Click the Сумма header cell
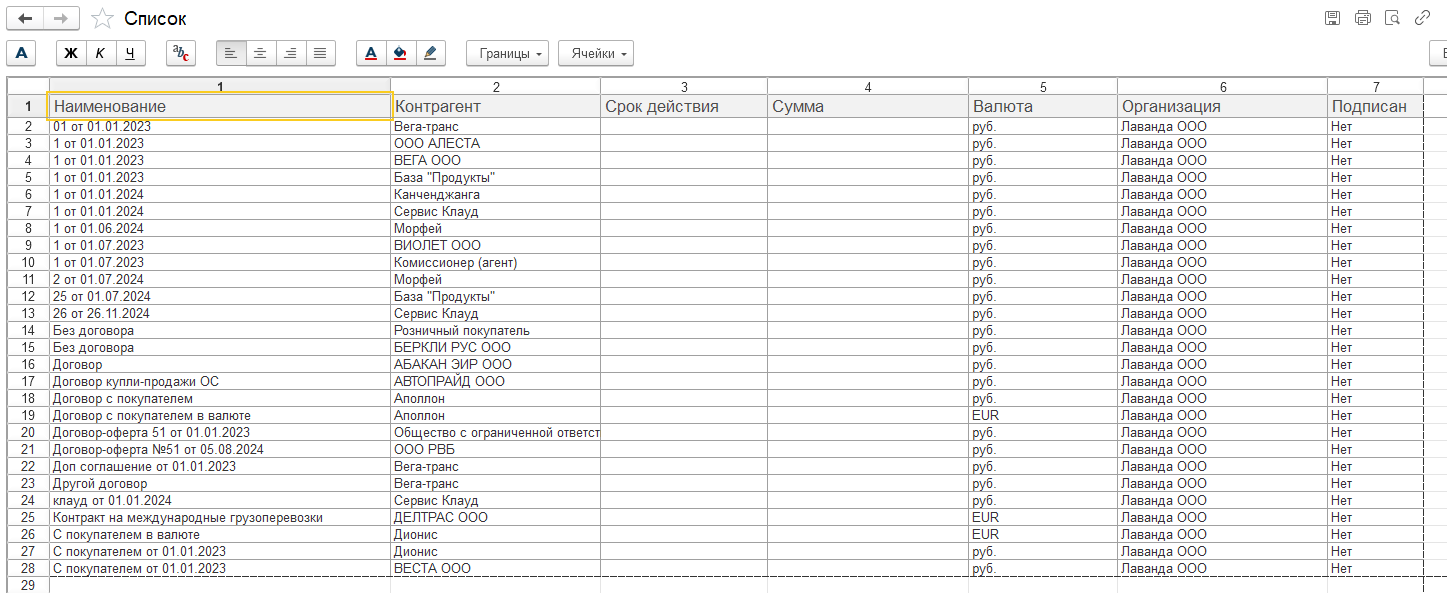This screenshot has height=593, width=1447. tap(867, 106)
